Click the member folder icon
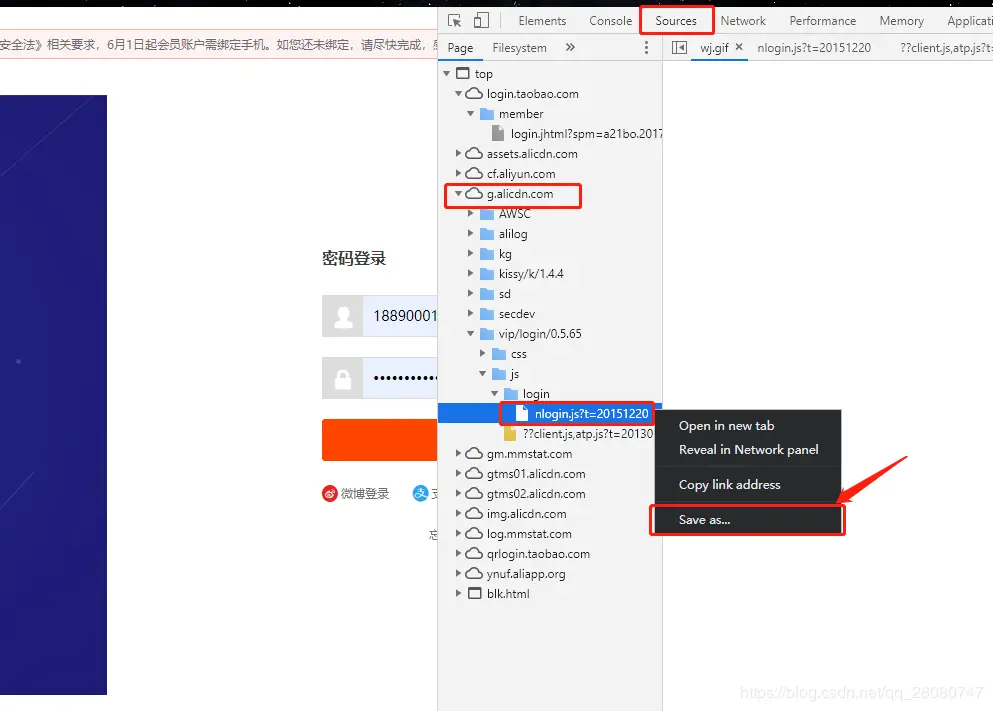Screen dimensions: 993x711 click(x=486, y=114)
